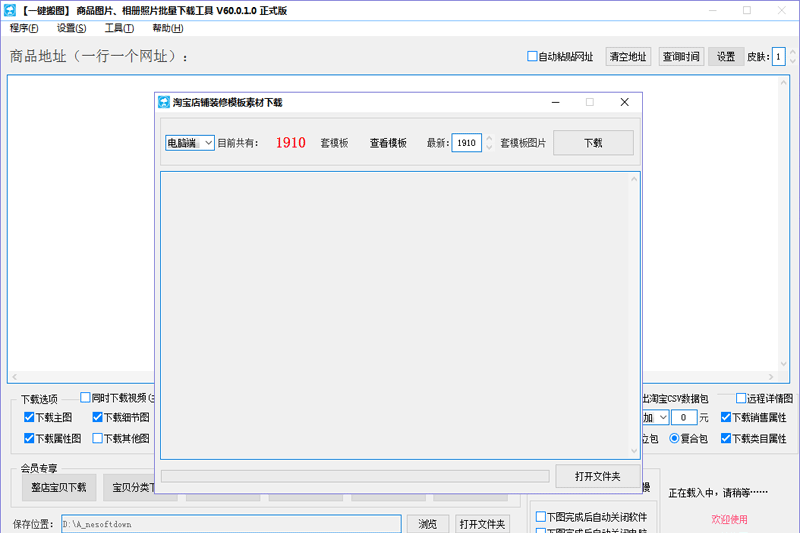Uncheck 下载主图 checkbox
The width and height of the screenshot is (800, 533).
coord(29,417)
